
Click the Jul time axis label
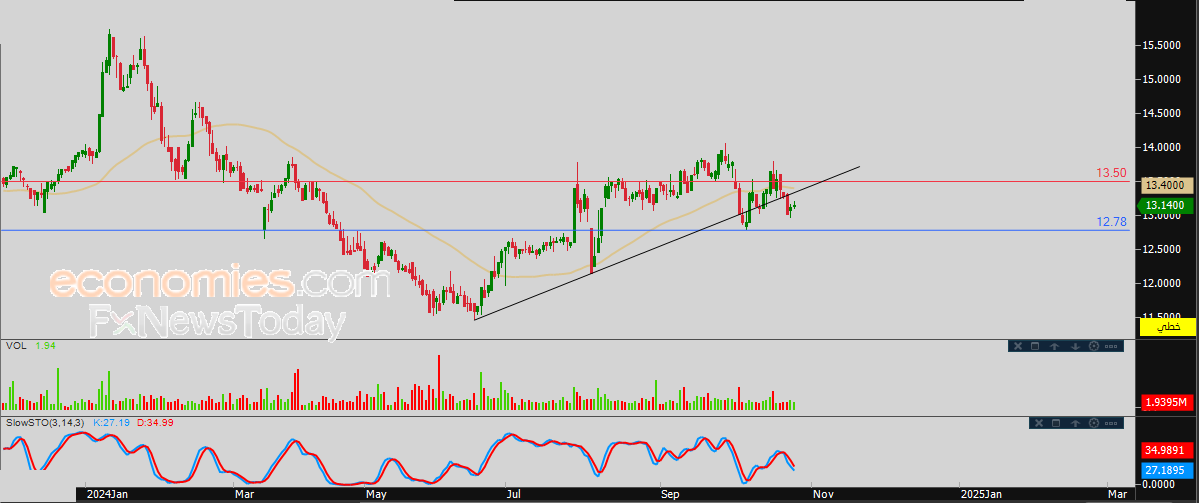coord(513,495)
